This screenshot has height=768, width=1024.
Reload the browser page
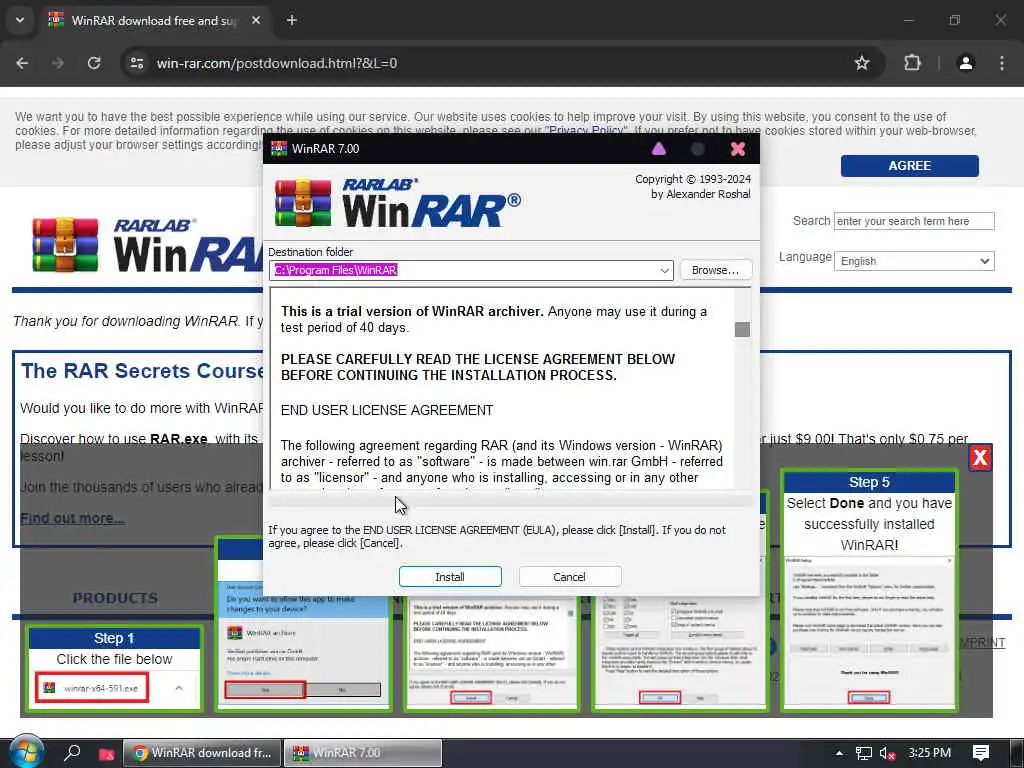coord(94,63)
